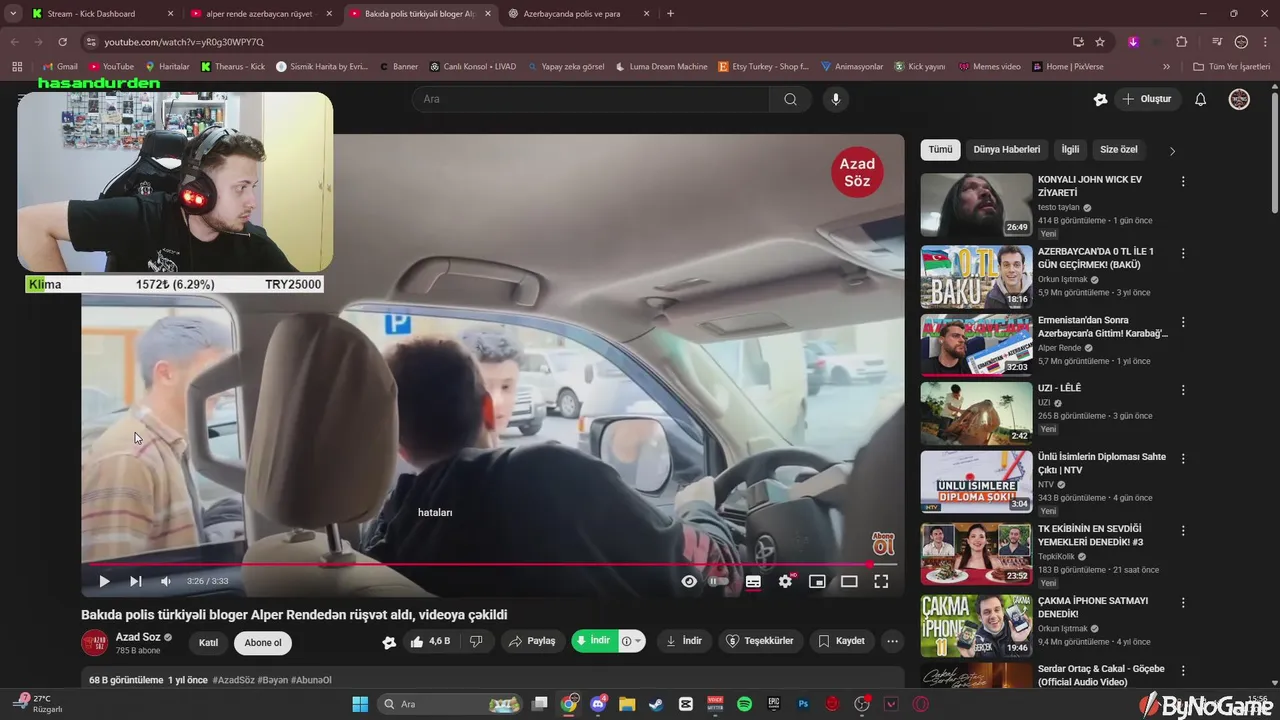Open Teşekkürler super thanks
Viewport: 1280px width, 720px height.
(x=760, y=641)
